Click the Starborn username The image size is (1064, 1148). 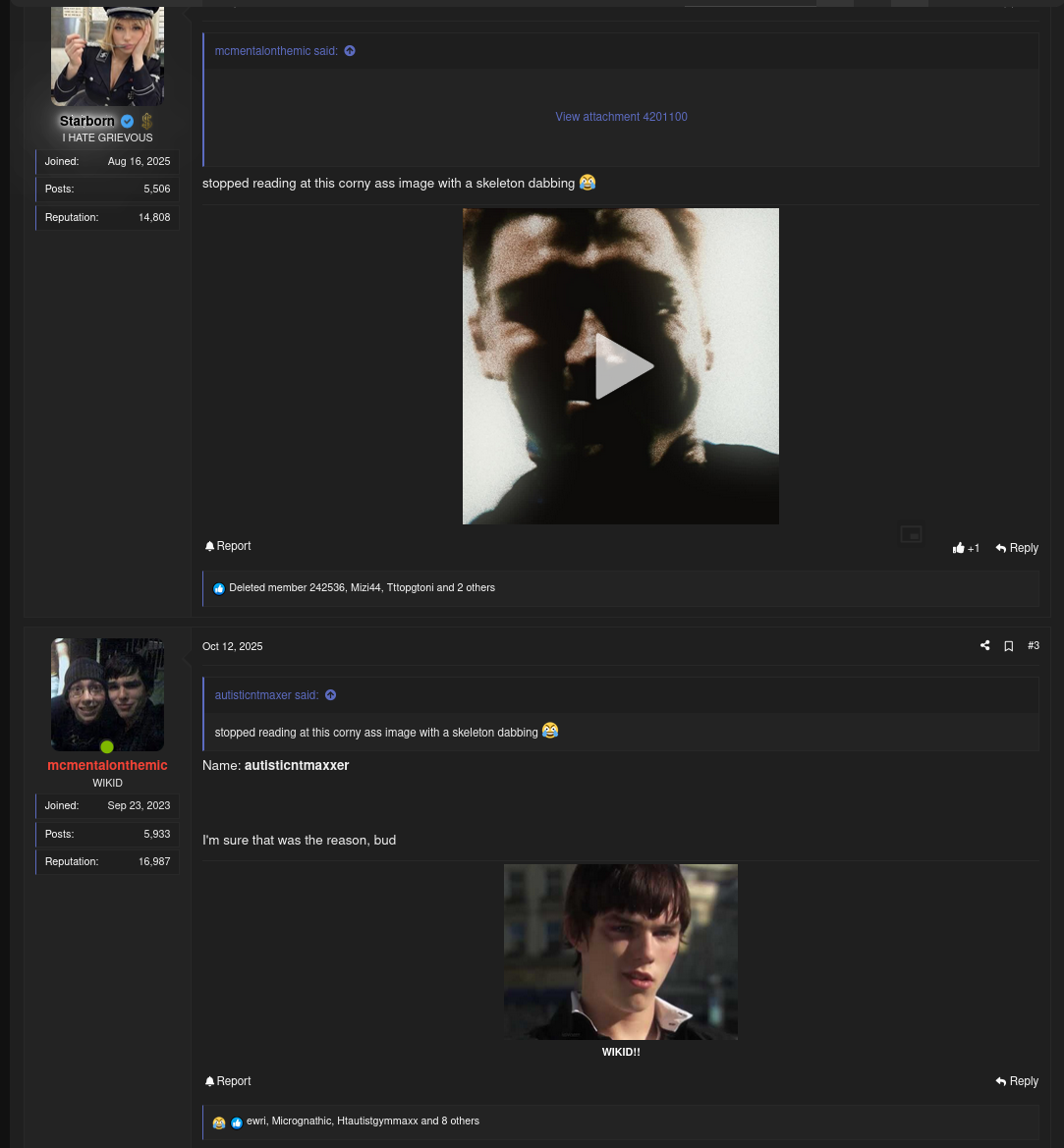pos(87,121)
